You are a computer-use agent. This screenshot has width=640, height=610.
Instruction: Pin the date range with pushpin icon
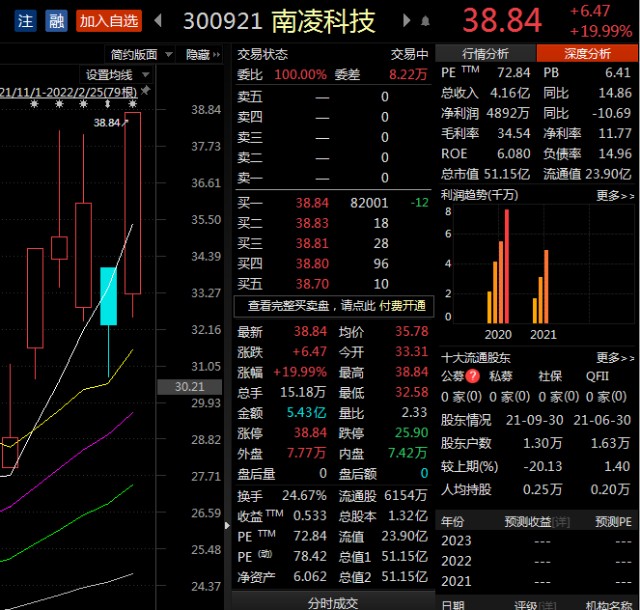click(145, 91)
